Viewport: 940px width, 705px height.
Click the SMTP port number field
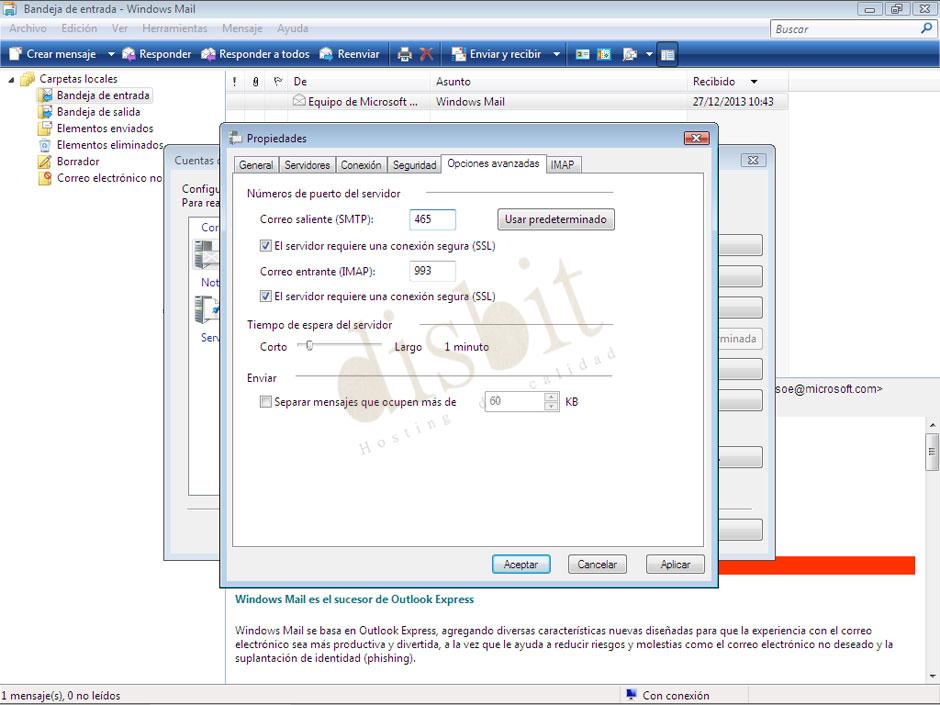click(432, 219)
